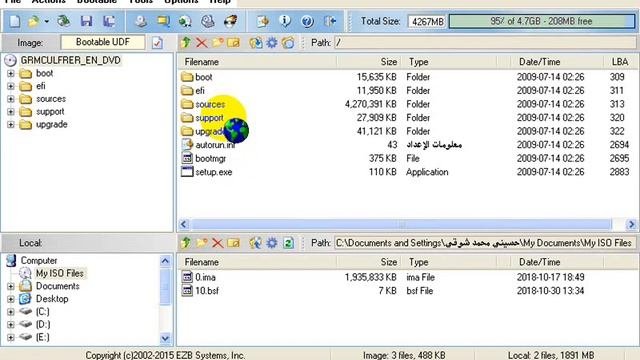Viewport: 640px width, 360px height.
Task: Expand the Desktop node in local tree
Action: click(x=11, y=299)
